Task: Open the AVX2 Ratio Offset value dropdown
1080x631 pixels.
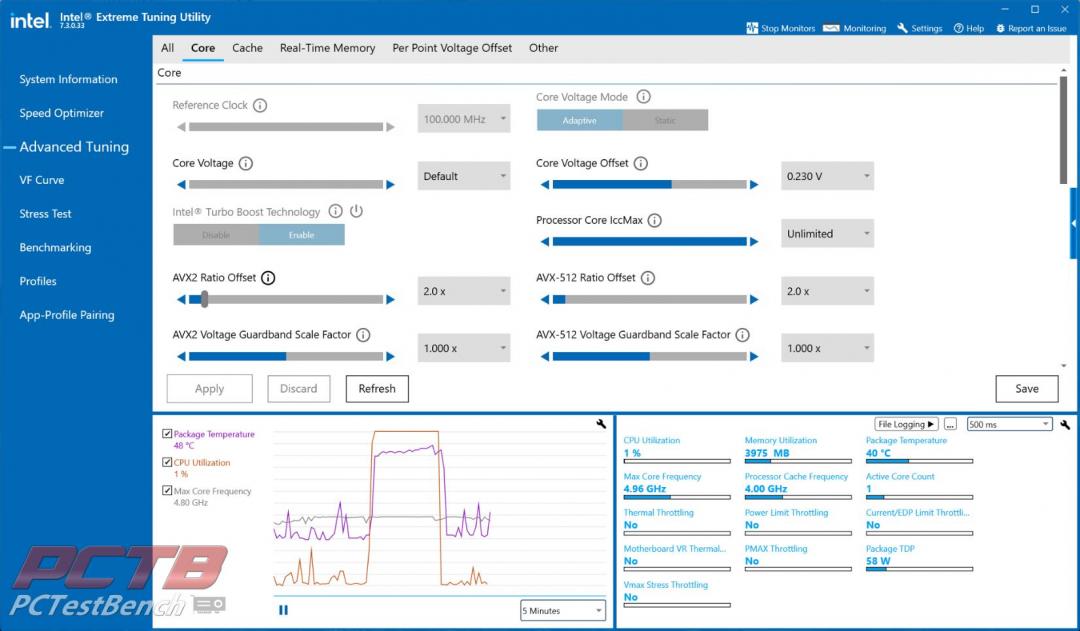Action: [463, 291]
